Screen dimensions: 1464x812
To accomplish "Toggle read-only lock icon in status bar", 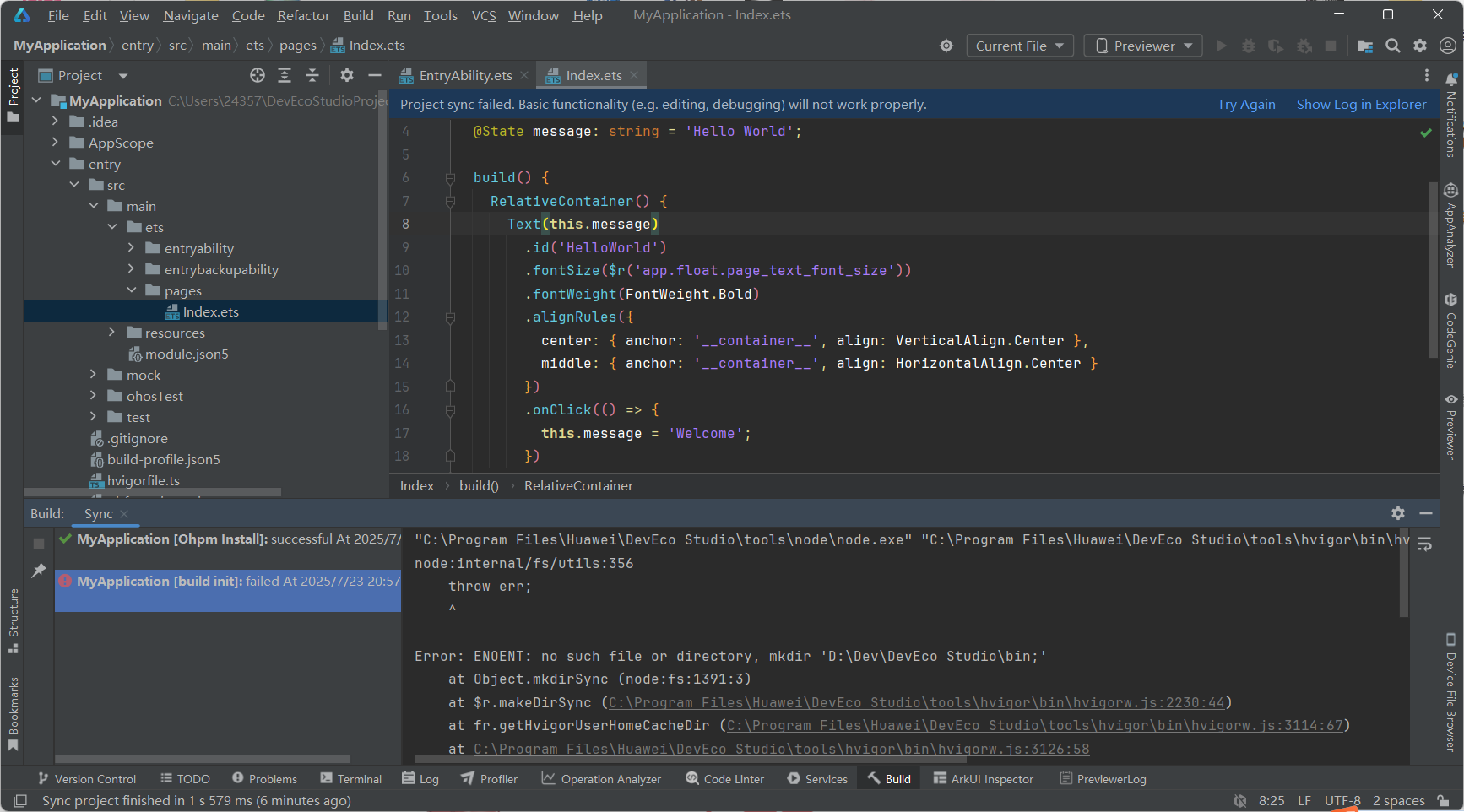I will pos(1444,800).
